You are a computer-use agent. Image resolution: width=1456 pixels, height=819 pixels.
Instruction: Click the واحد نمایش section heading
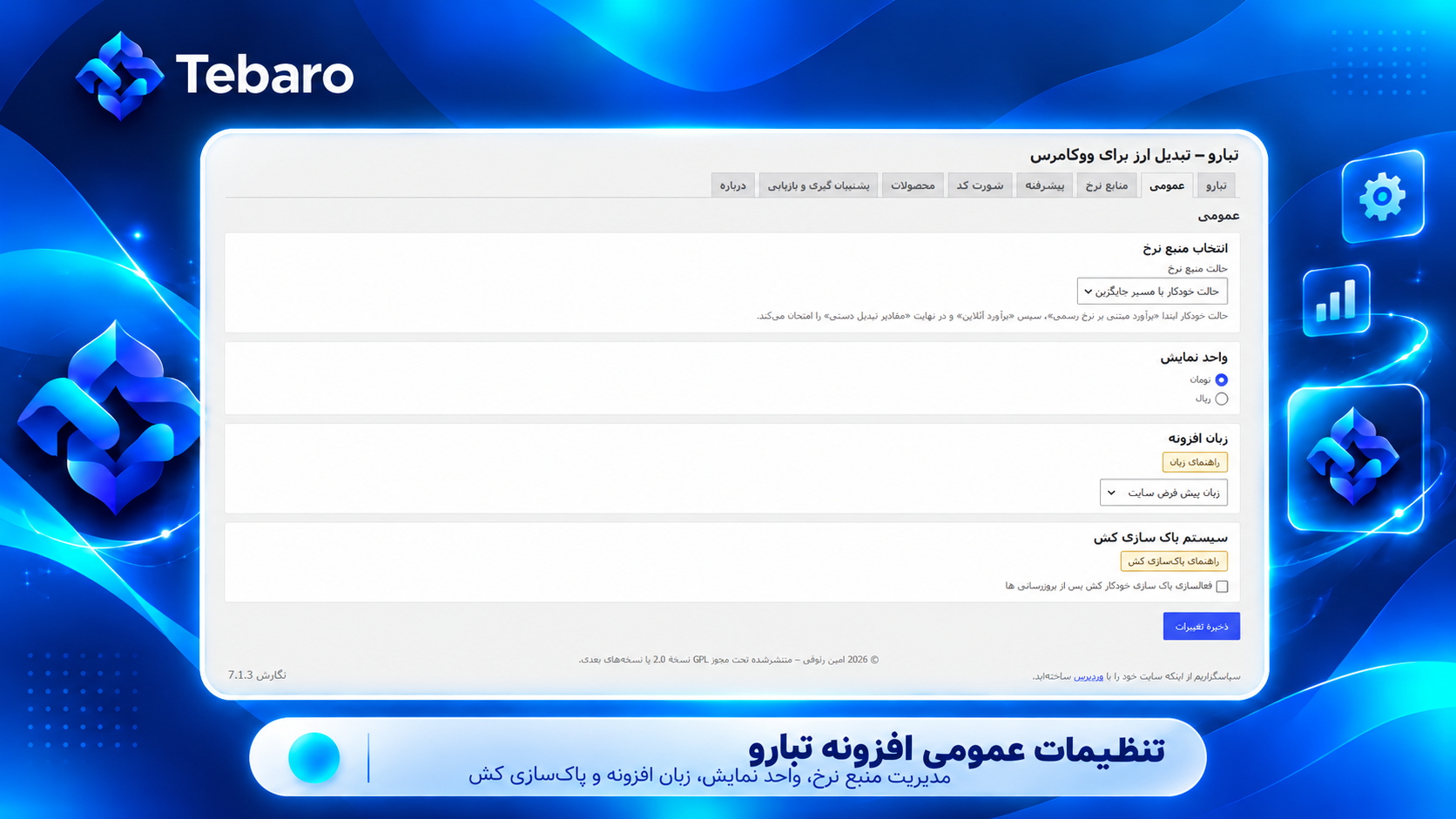[1194, 357]
